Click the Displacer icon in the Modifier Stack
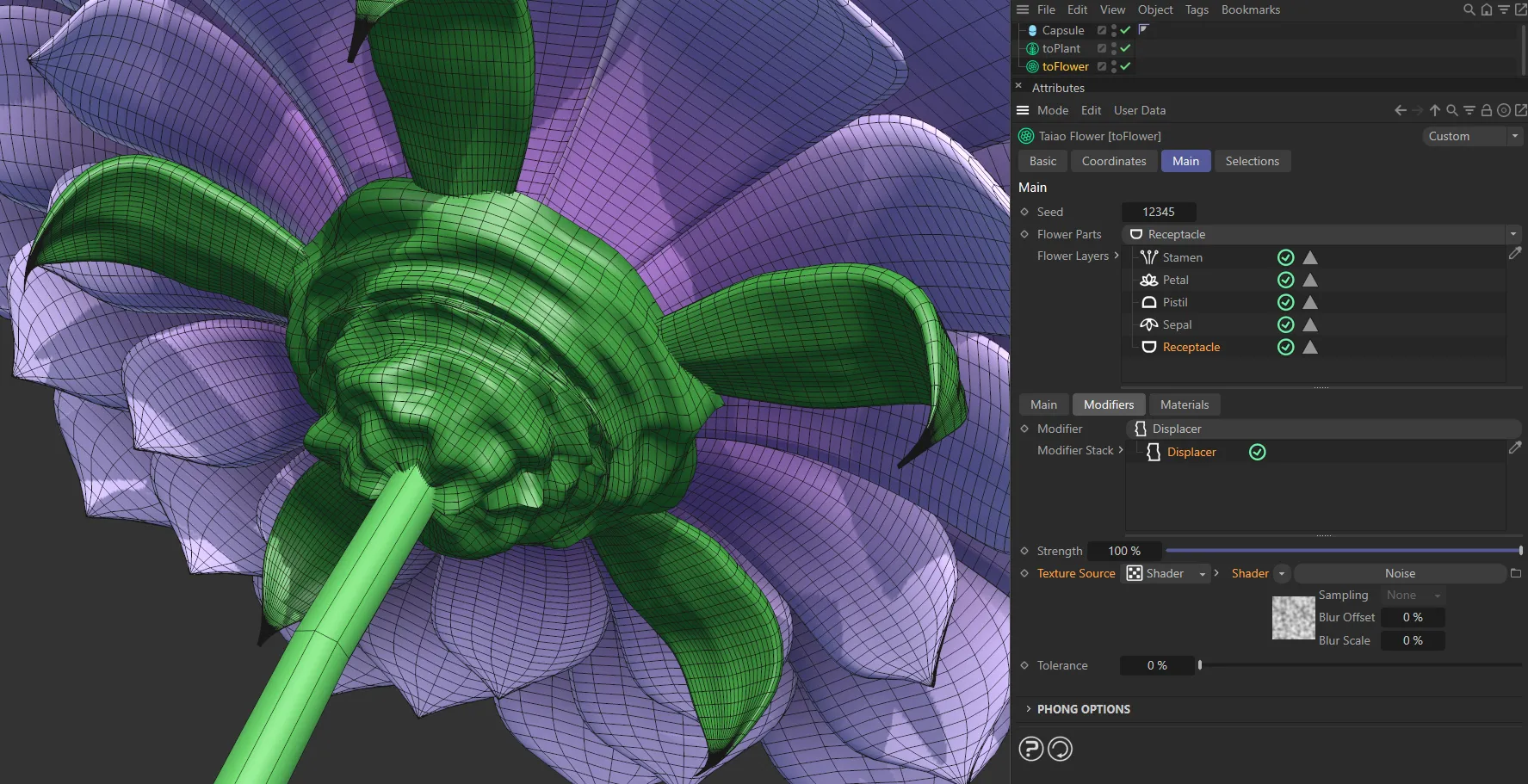The height and width of the screenshot is (784, 1528). point(1154,451)
